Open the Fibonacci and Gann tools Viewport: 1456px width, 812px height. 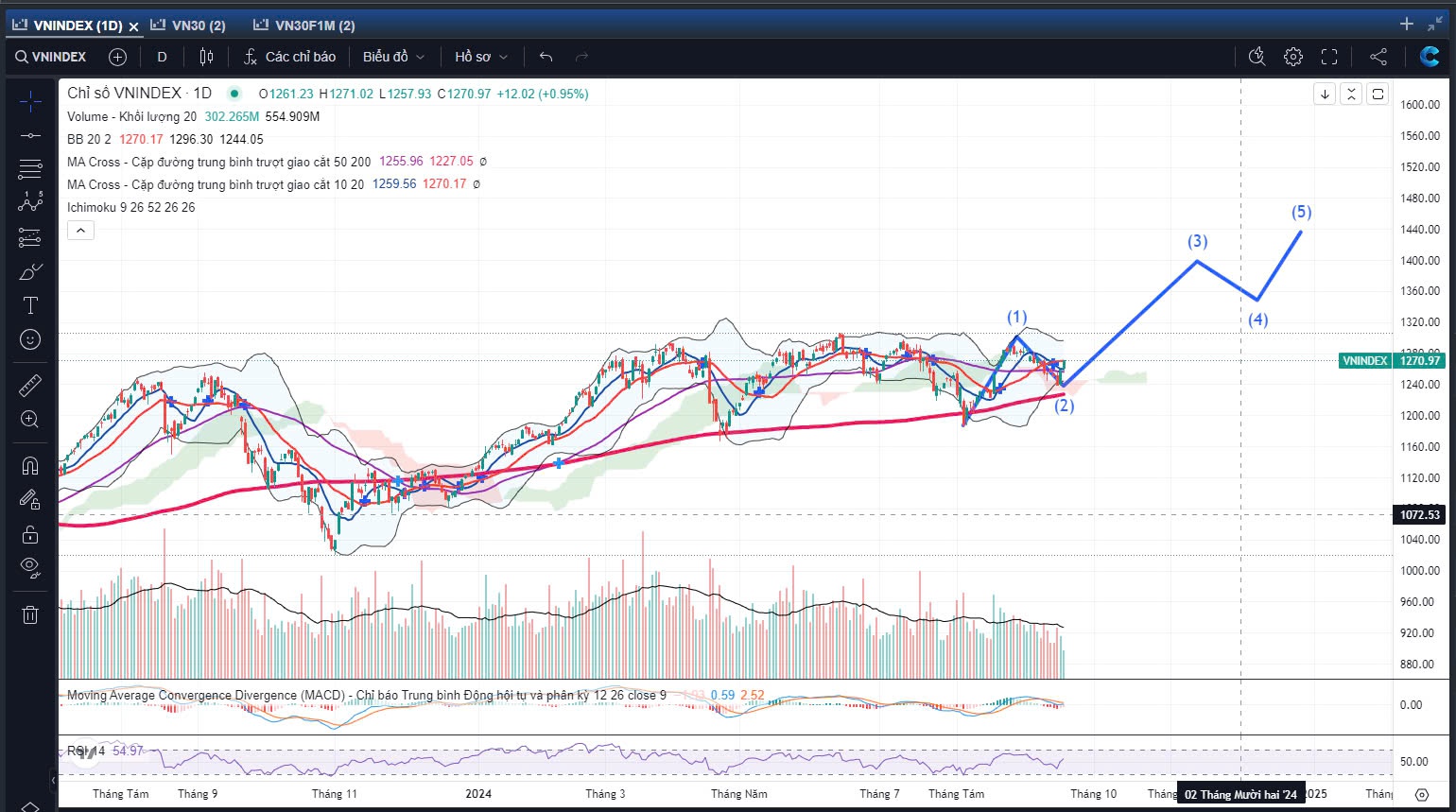[x=30, y=169]
